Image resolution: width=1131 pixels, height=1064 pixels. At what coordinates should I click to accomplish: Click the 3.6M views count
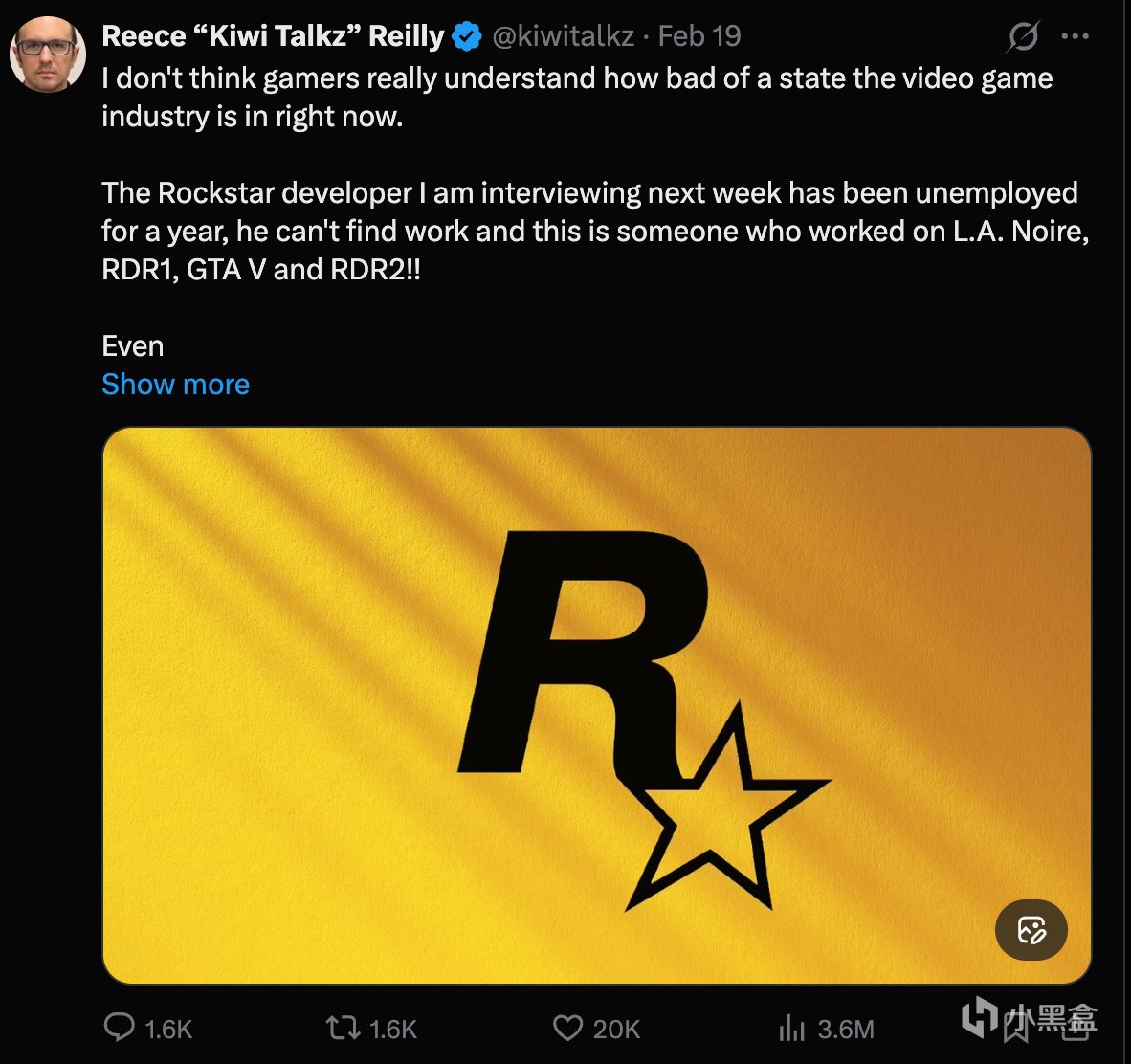[x=846, y=1030]
